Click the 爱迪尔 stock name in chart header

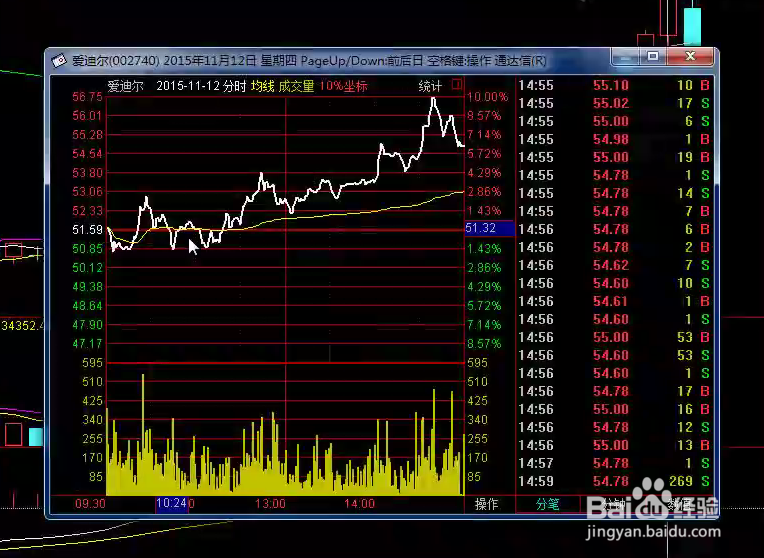click(x=126, y=86)
